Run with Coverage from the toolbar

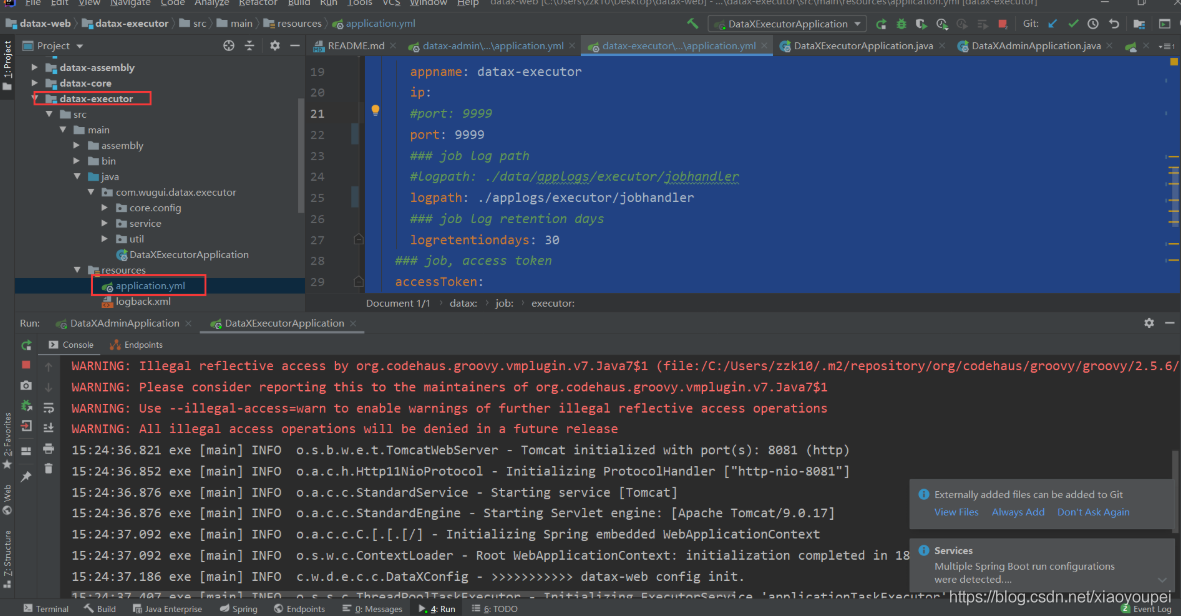(x=921, y=24)
